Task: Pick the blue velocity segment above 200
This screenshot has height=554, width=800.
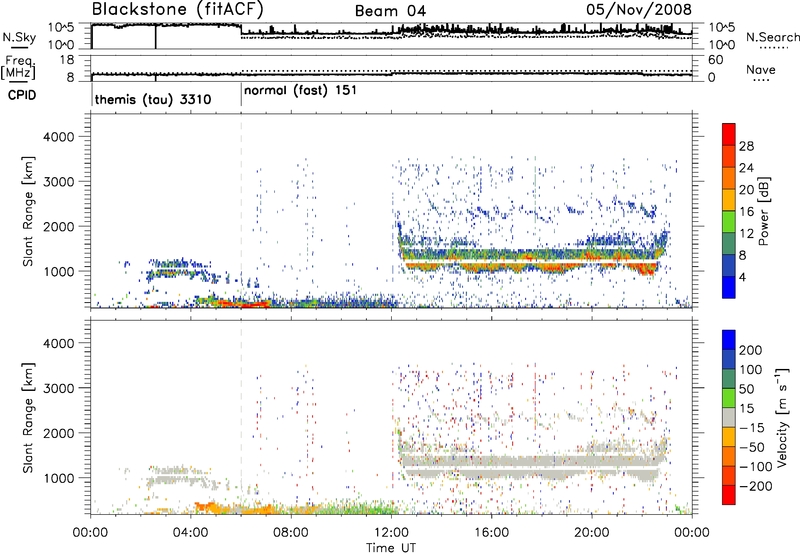Action: coord(729,340)
